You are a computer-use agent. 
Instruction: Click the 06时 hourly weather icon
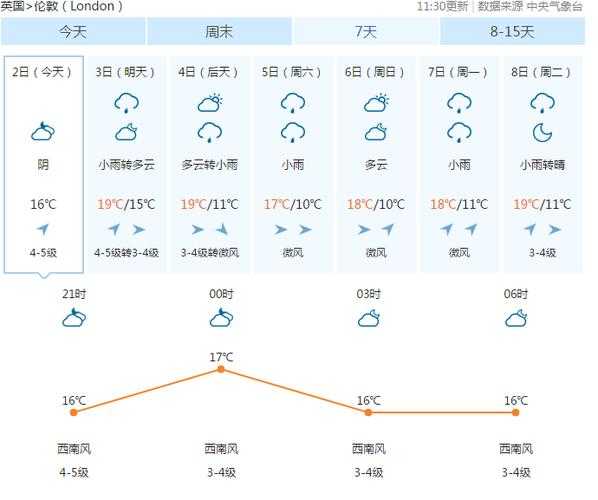coord(516,318)
